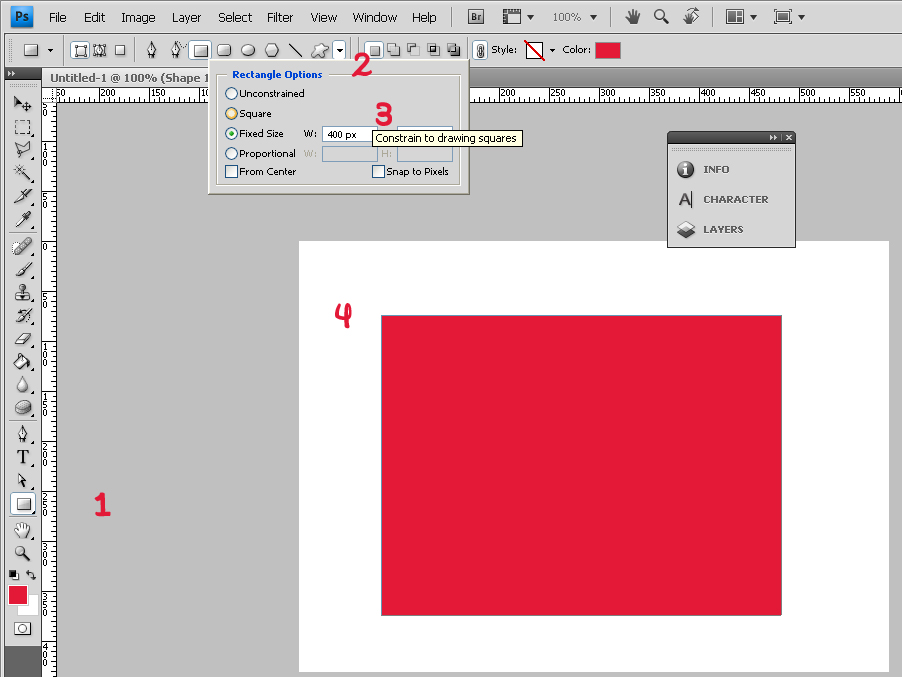Select the Custom Shape tool in options bar
This screenshot has height=677, width=902.
(x=319, y=50)
